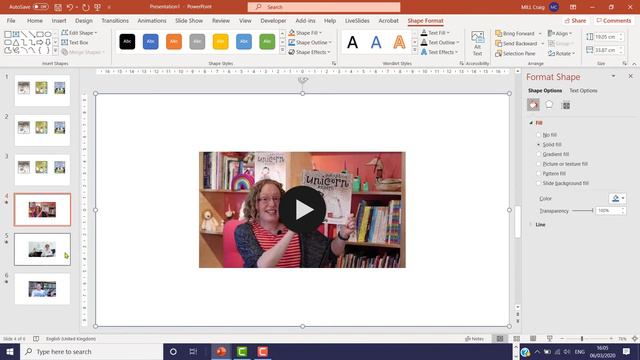
Task: Select the Solid fill radio button
Action: pos(538,144)
